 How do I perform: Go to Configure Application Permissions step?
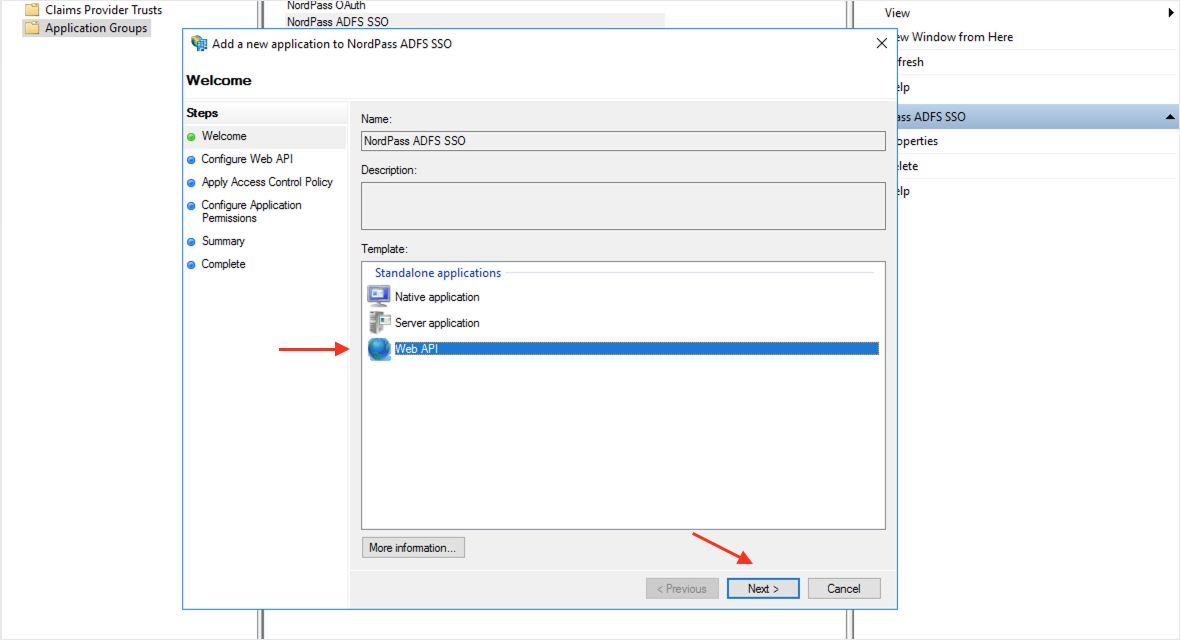[x=251, y=212]
